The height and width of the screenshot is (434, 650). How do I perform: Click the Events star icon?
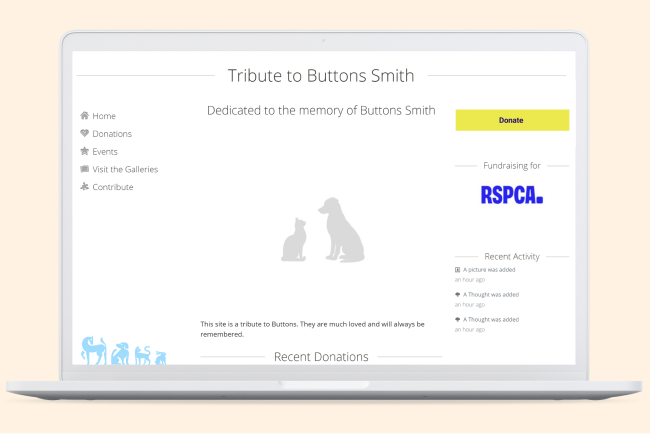tap(85, 152)
